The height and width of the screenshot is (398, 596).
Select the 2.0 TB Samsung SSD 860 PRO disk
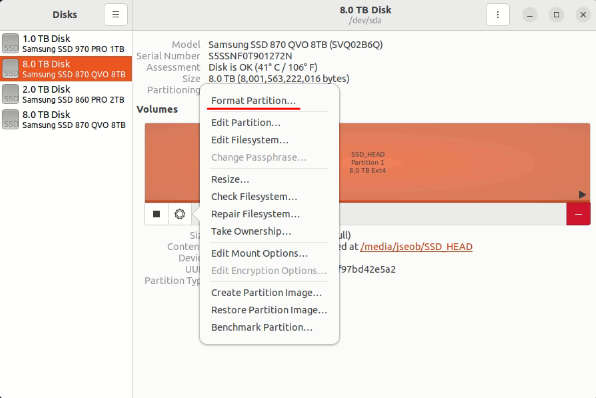point(66,94)
